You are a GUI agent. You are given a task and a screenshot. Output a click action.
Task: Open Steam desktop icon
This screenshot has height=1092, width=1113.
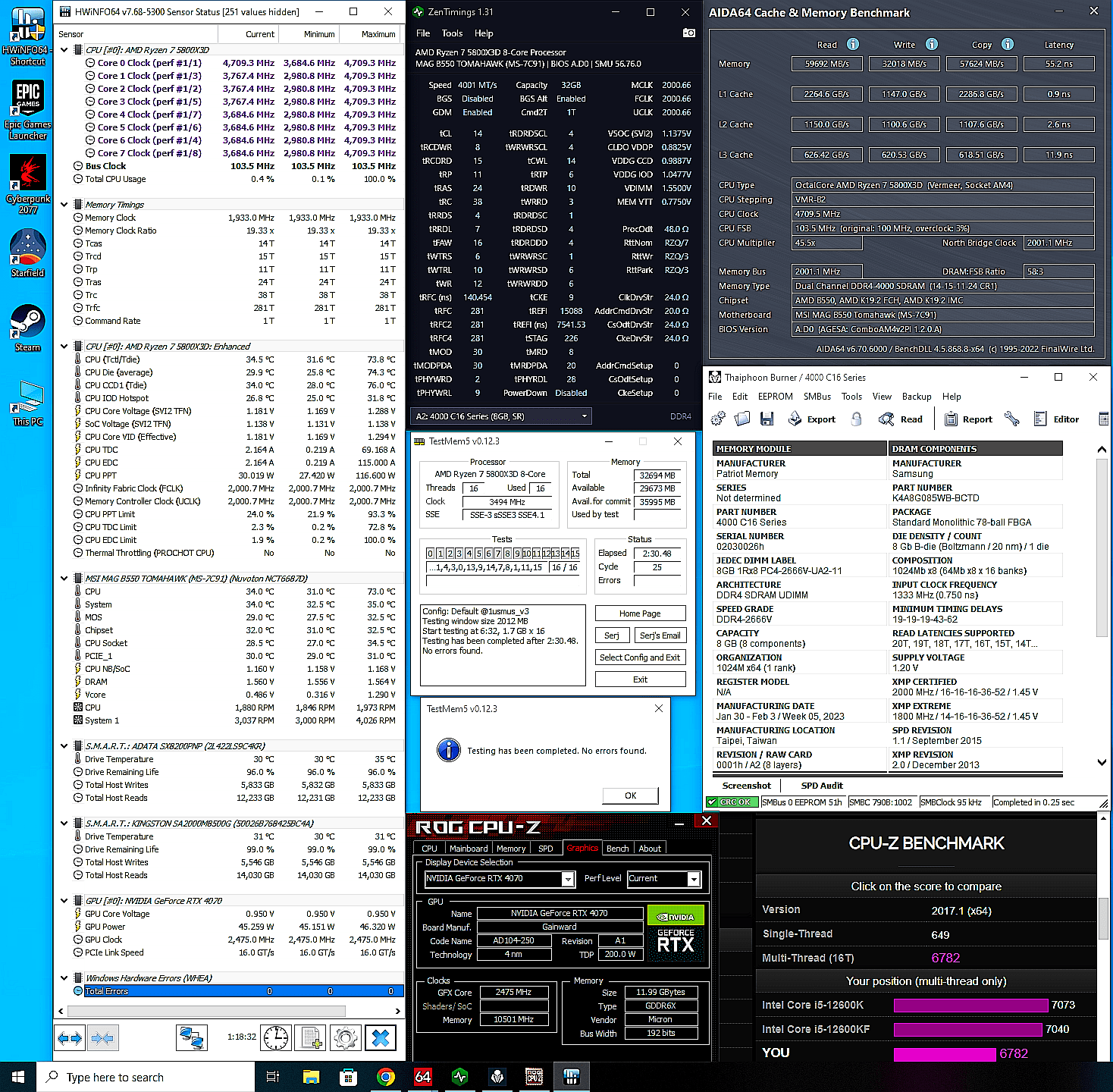(x=27, y=328)
